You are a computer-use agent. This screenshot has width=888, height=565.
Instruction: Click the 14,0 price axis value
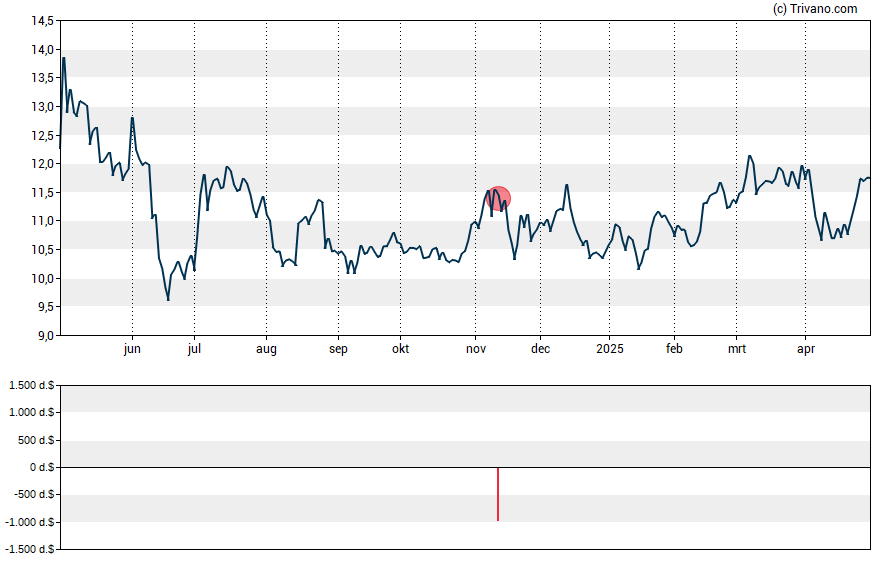tap(42, 50)
